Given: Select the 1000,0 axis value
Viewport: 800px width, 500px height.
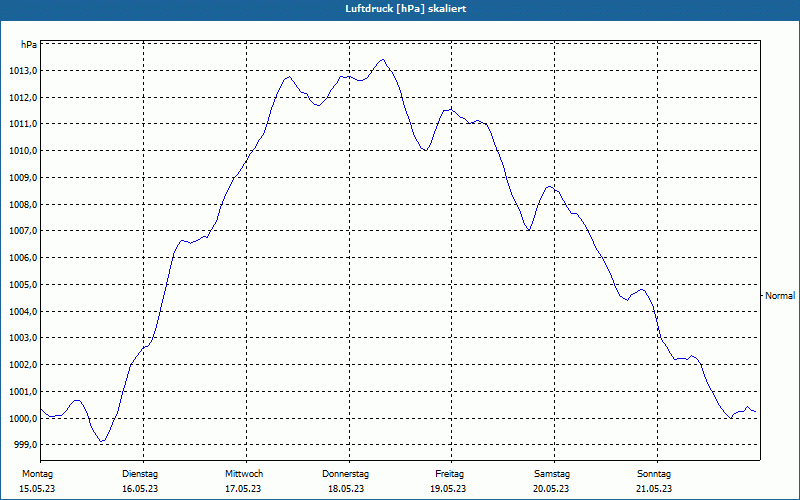Looking at the screenshot, I should point(23,419).
